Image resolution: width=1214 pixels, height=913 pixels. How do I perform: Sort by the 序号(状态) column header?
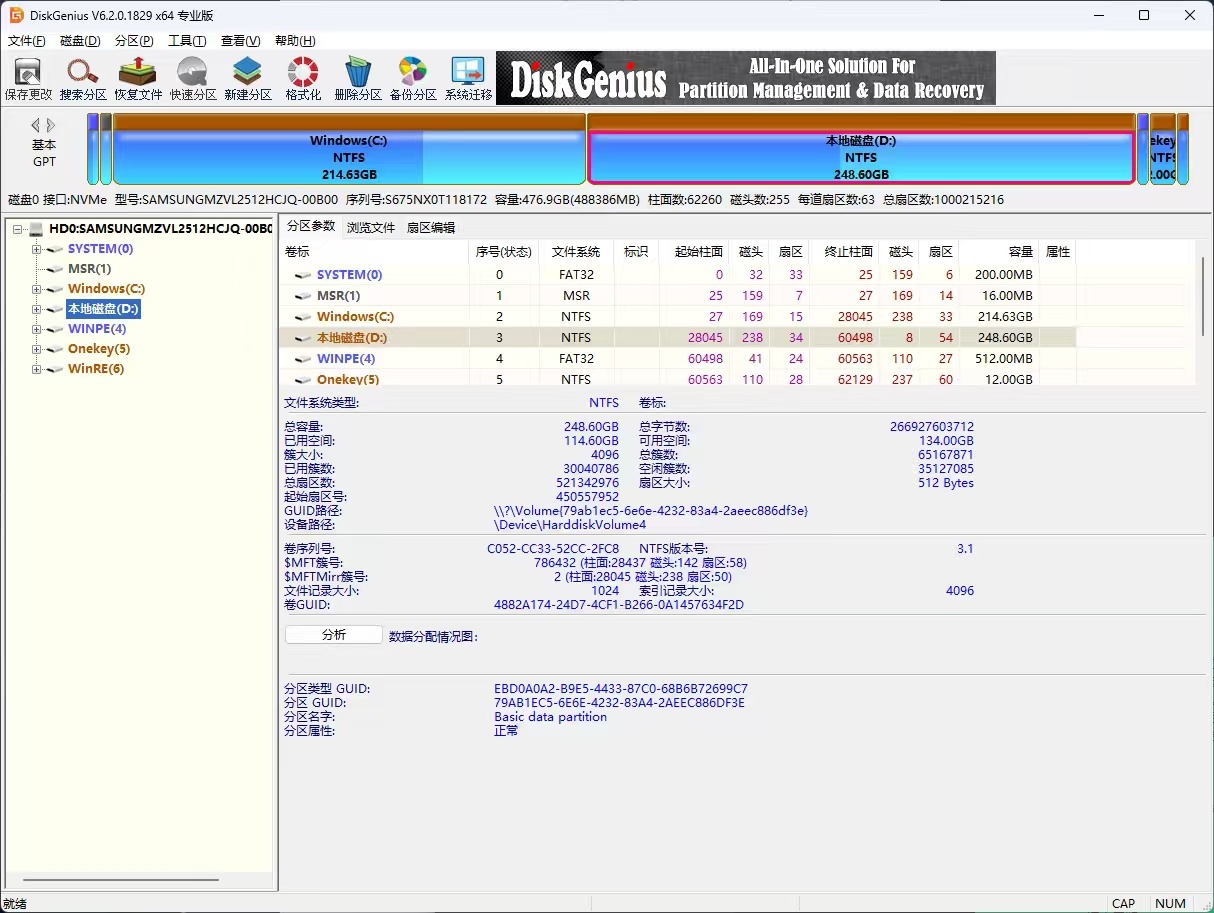pyautogui.click(x=503, y=252)
